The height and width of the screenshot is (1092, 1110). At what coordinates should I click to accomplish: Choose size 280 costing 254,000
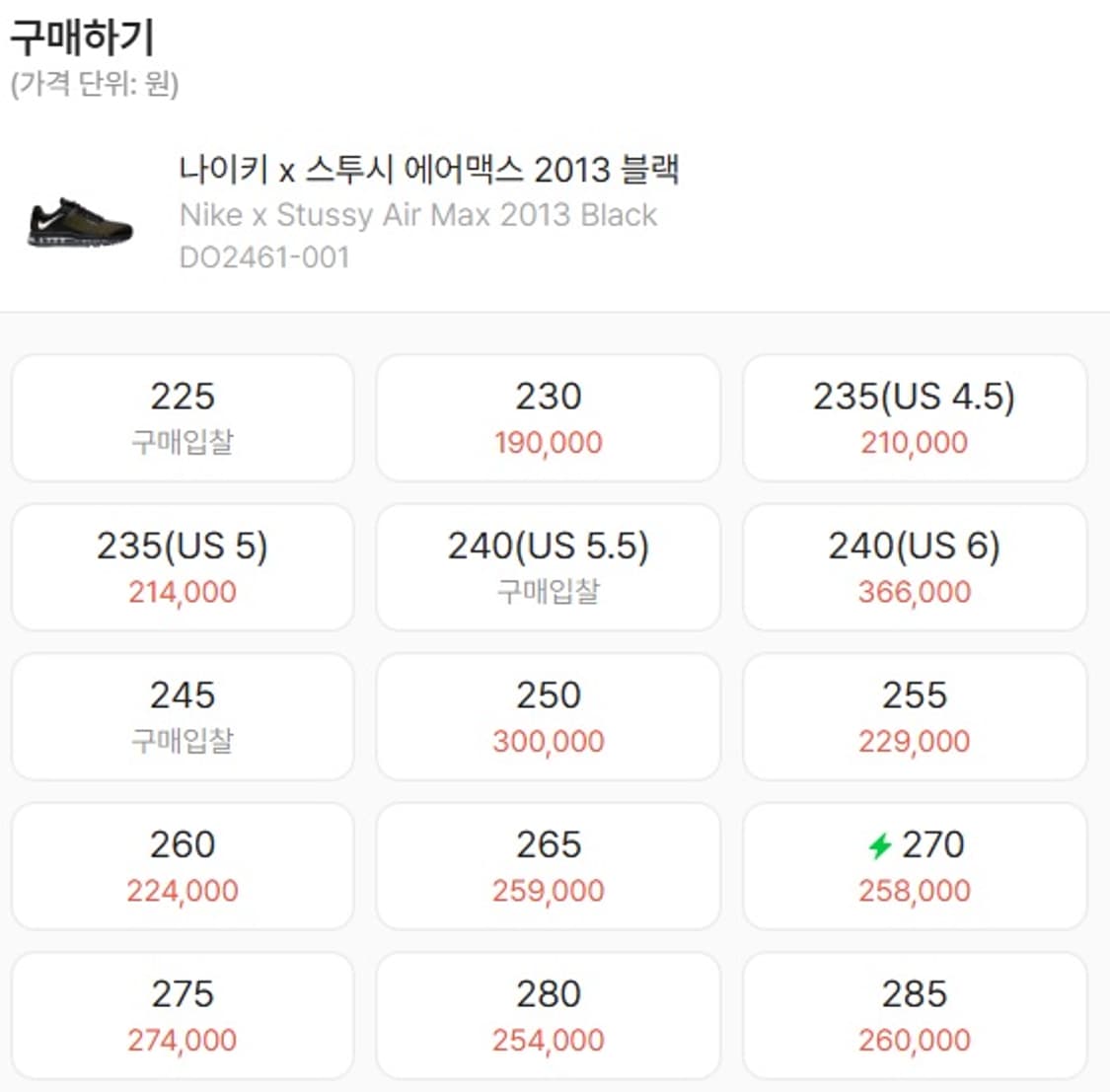548,1014
